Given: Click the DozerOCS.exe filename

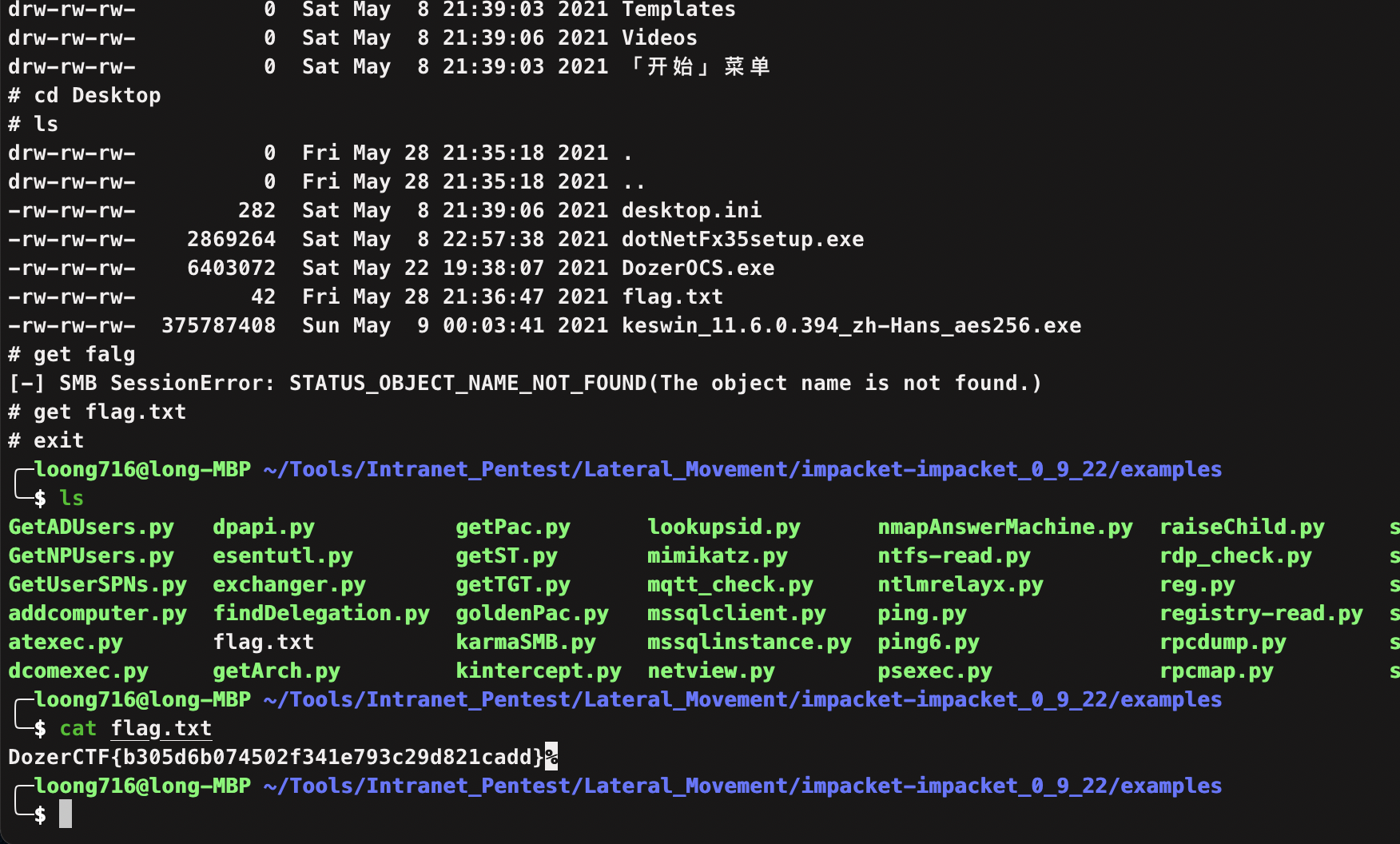Looking at the screenshot, I should [x=698, y=268].
